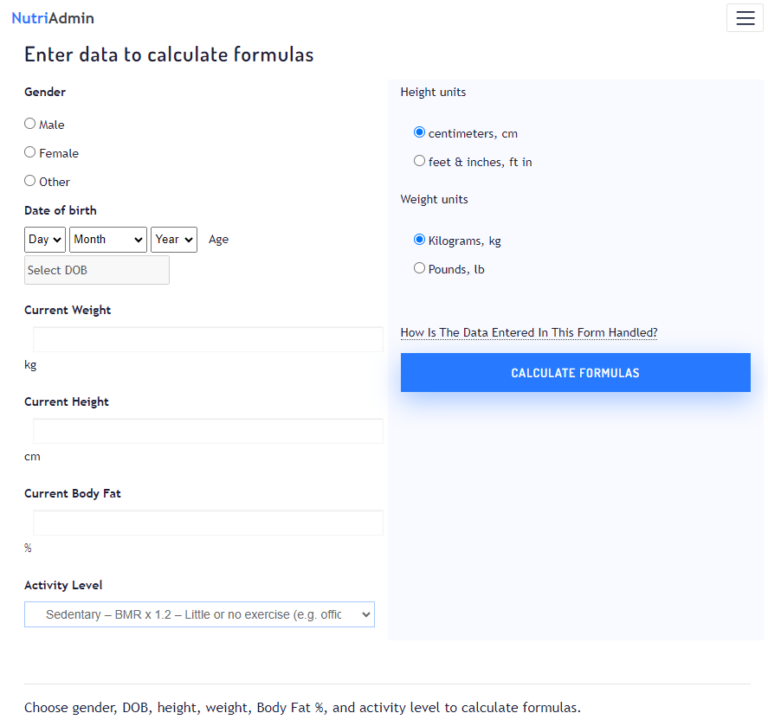
Task: Open the data handling info link
Action: tap(529, 333)
